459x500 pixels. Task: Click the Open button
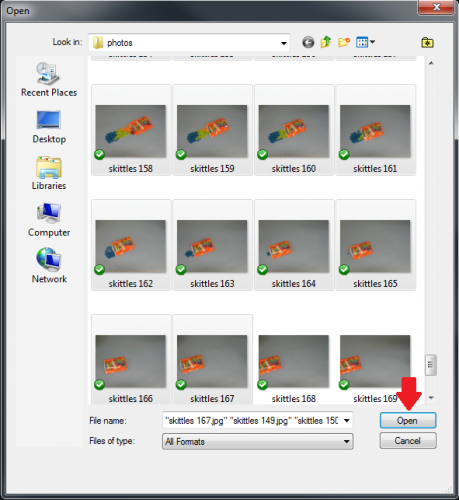(x=408, y=421)
